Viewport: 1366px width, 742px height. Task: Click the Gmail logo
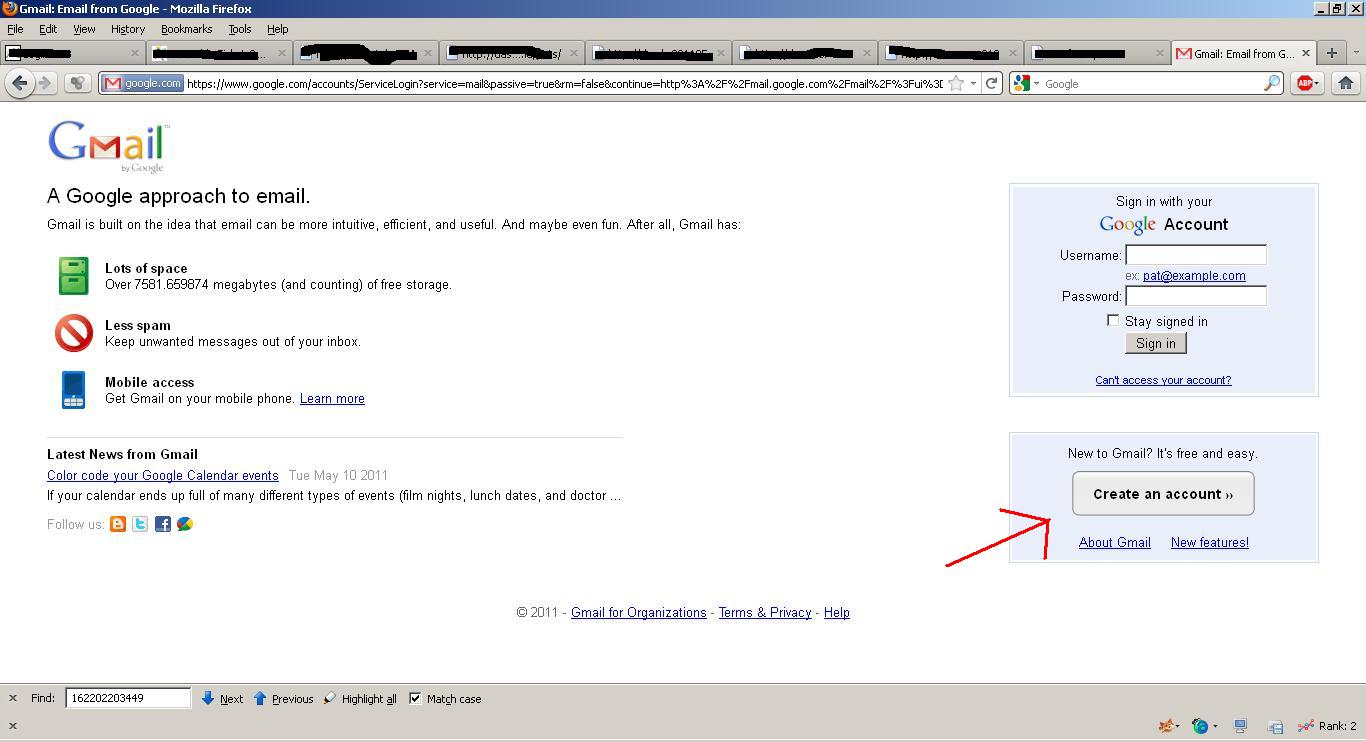tap(108, 146)
